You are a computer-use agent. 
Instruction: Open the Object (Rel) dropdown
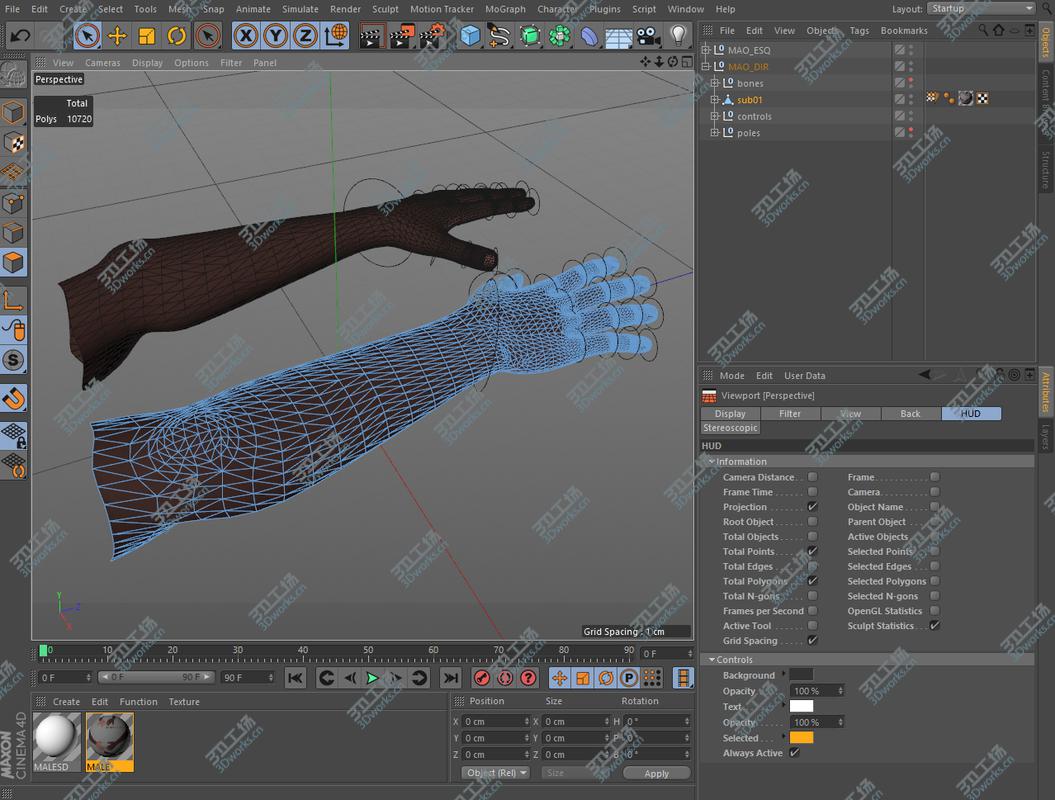pos(496,773)
